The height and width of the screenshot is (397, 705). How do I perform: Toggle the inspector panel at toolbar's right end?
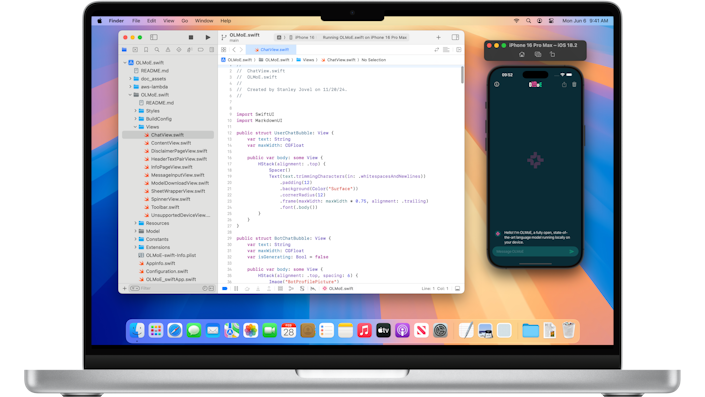tap(455, 37)
